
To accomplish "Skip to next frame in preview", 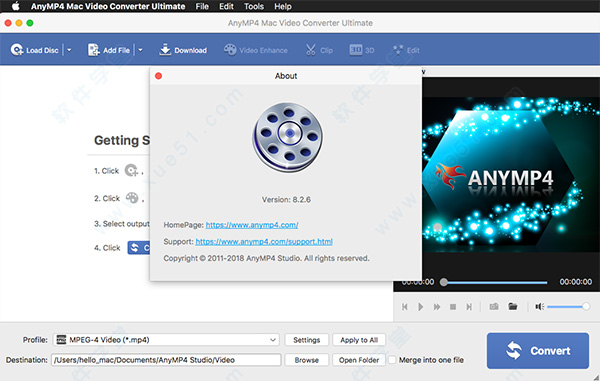I will point(469,307).
